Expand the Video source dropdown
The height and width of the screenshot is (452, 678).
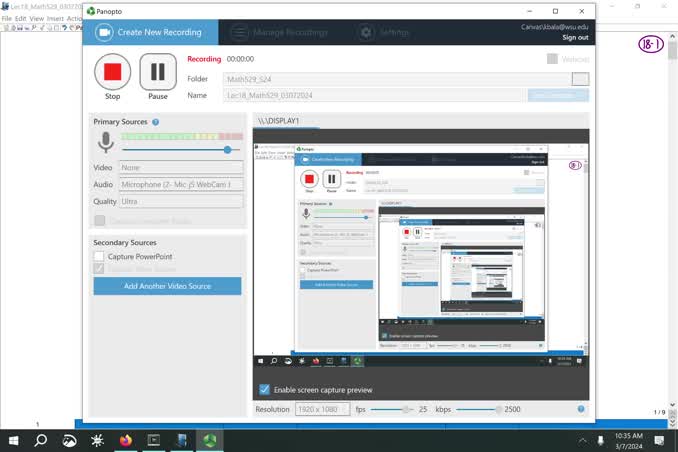pyautogui.click(x=181, y=167)
